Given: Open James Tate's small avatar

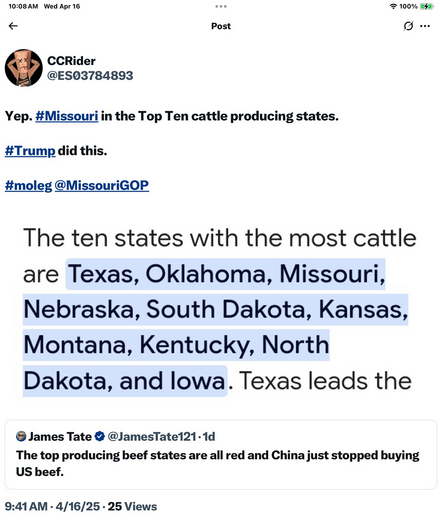Looking at the screenshot, I should (21, 436).
